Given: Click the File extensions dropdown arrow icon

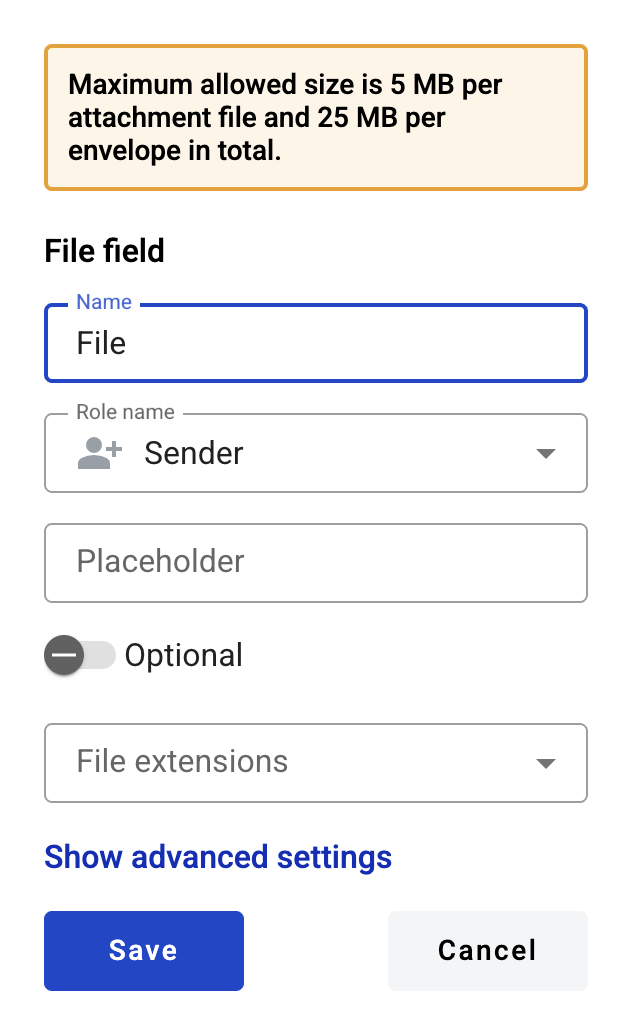Looking at the screenshot, I should pyautogui.click(x=546, y=763).
